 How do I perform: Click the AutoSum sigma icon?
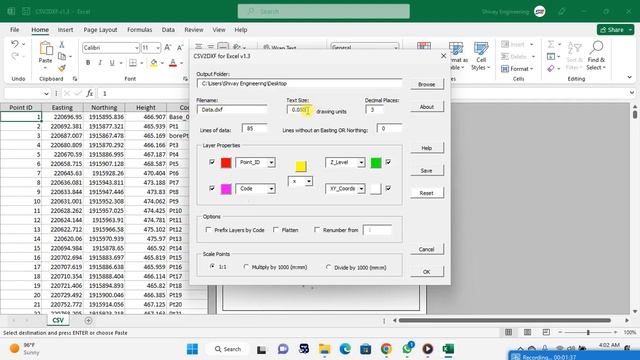point(551,44)
